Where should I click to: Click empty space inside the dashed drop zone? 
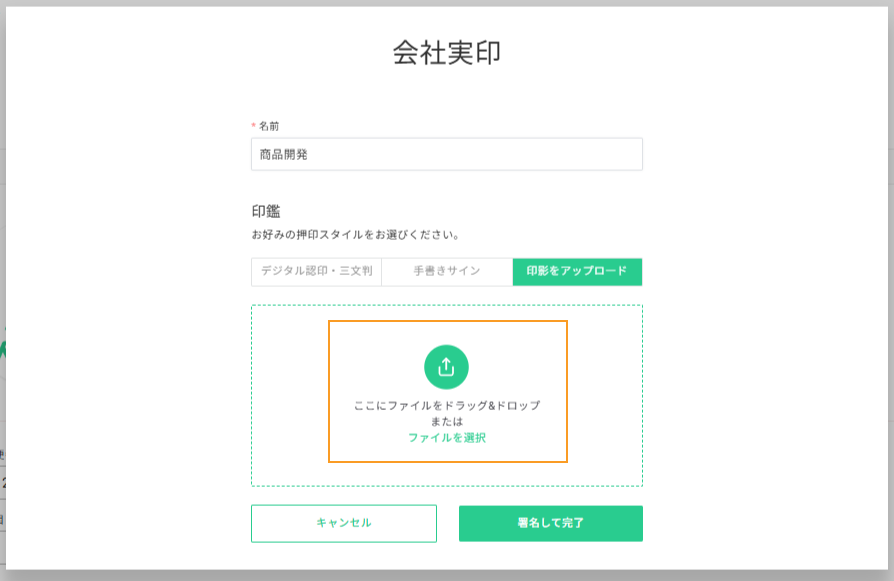click(x=290, y=395)
